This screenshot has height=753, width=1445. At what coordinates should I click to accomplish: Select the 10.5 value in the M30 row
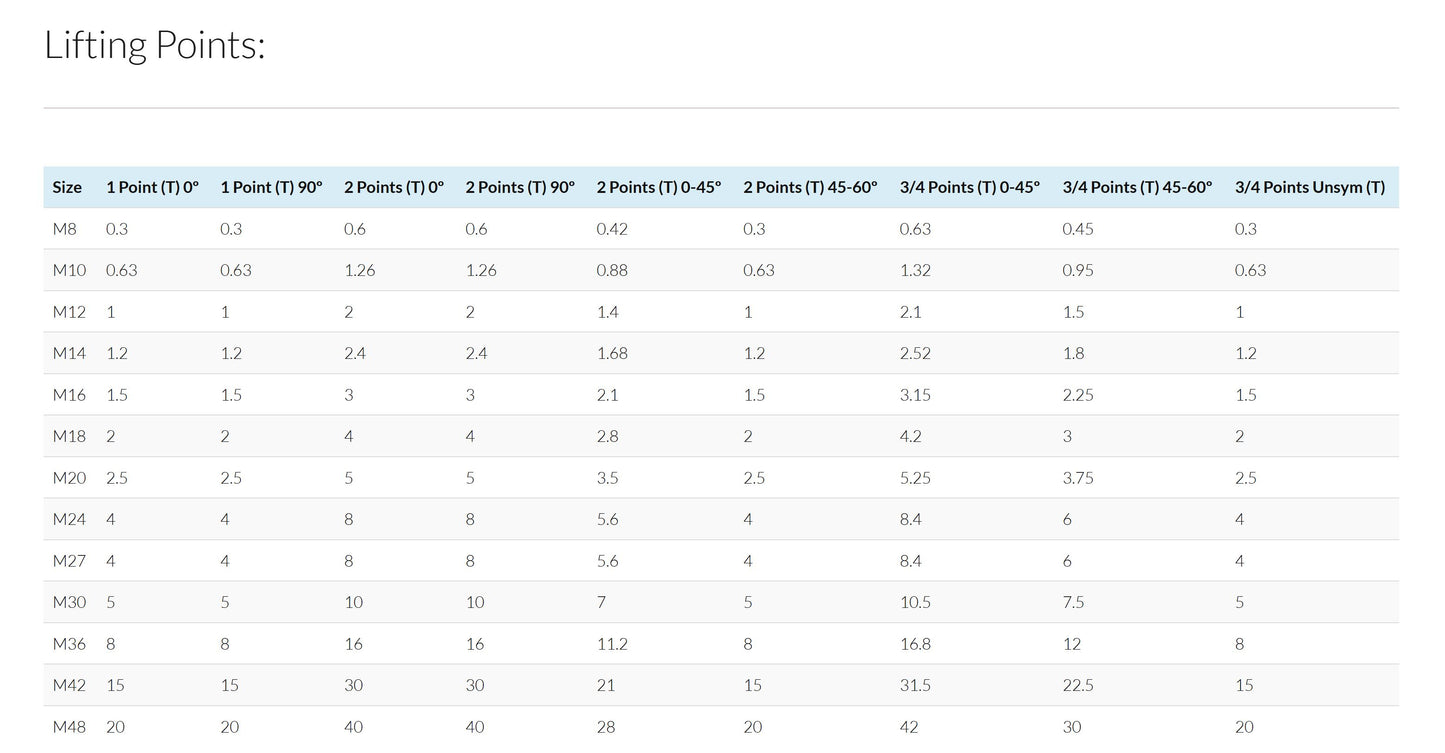pyautogui.click(x=915, y=602)
